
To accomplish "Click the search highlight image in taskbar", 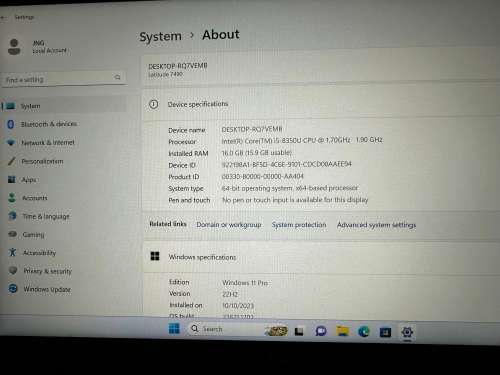I will click(x=276, y=331).
